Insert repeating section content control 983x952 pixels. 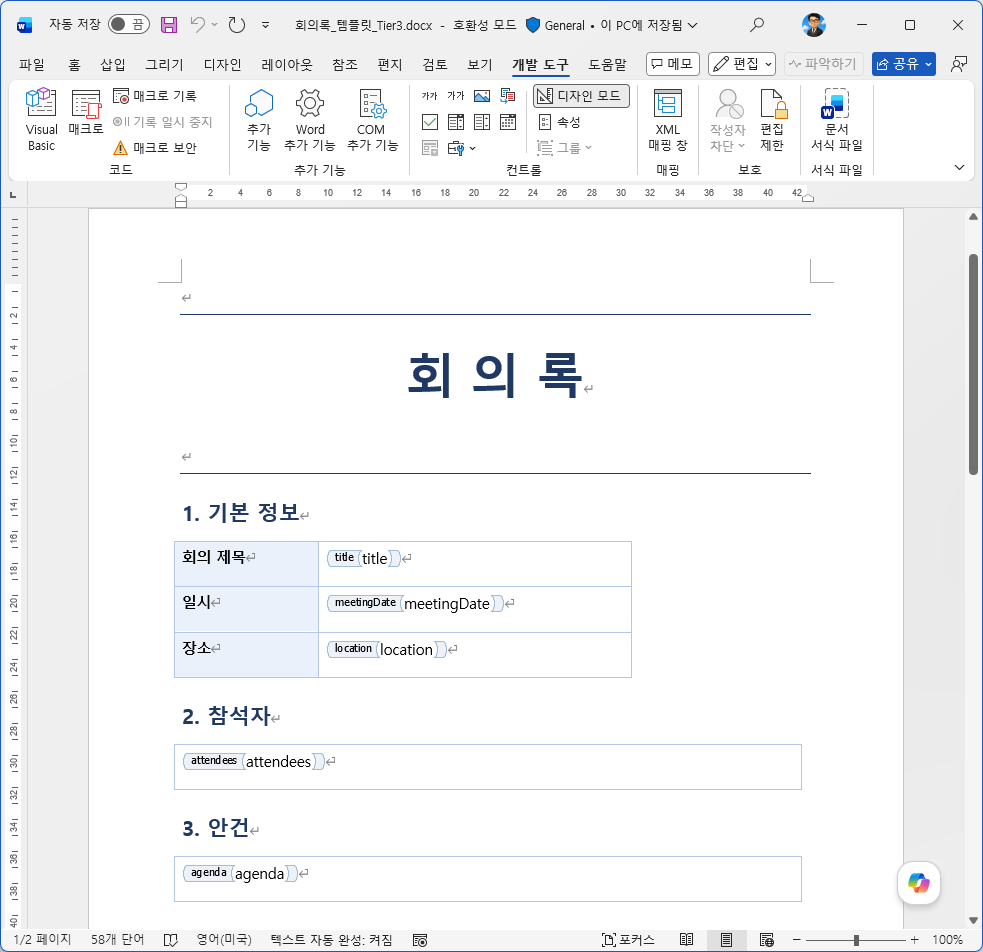[x=429, y=148]
